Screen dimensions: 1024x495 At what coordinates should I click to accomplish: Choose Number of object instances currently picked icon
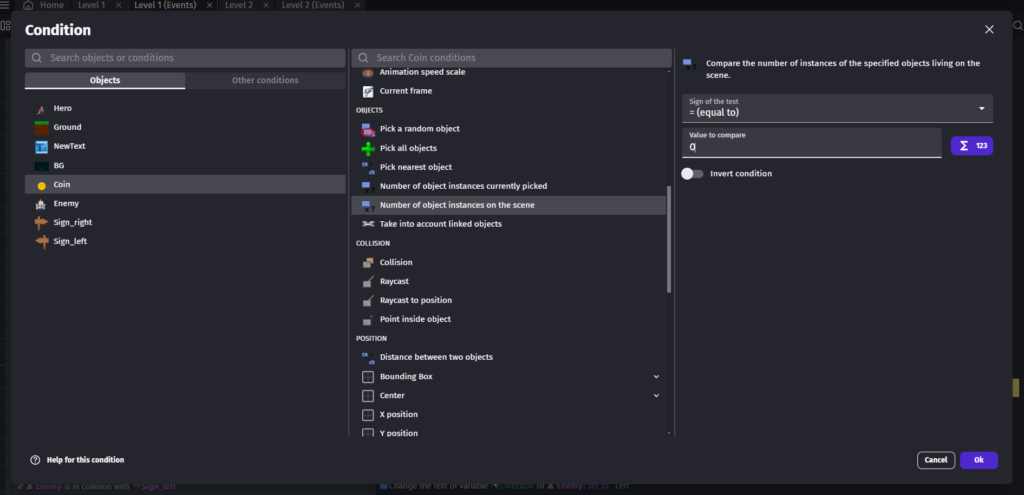(x=368, y=187)
